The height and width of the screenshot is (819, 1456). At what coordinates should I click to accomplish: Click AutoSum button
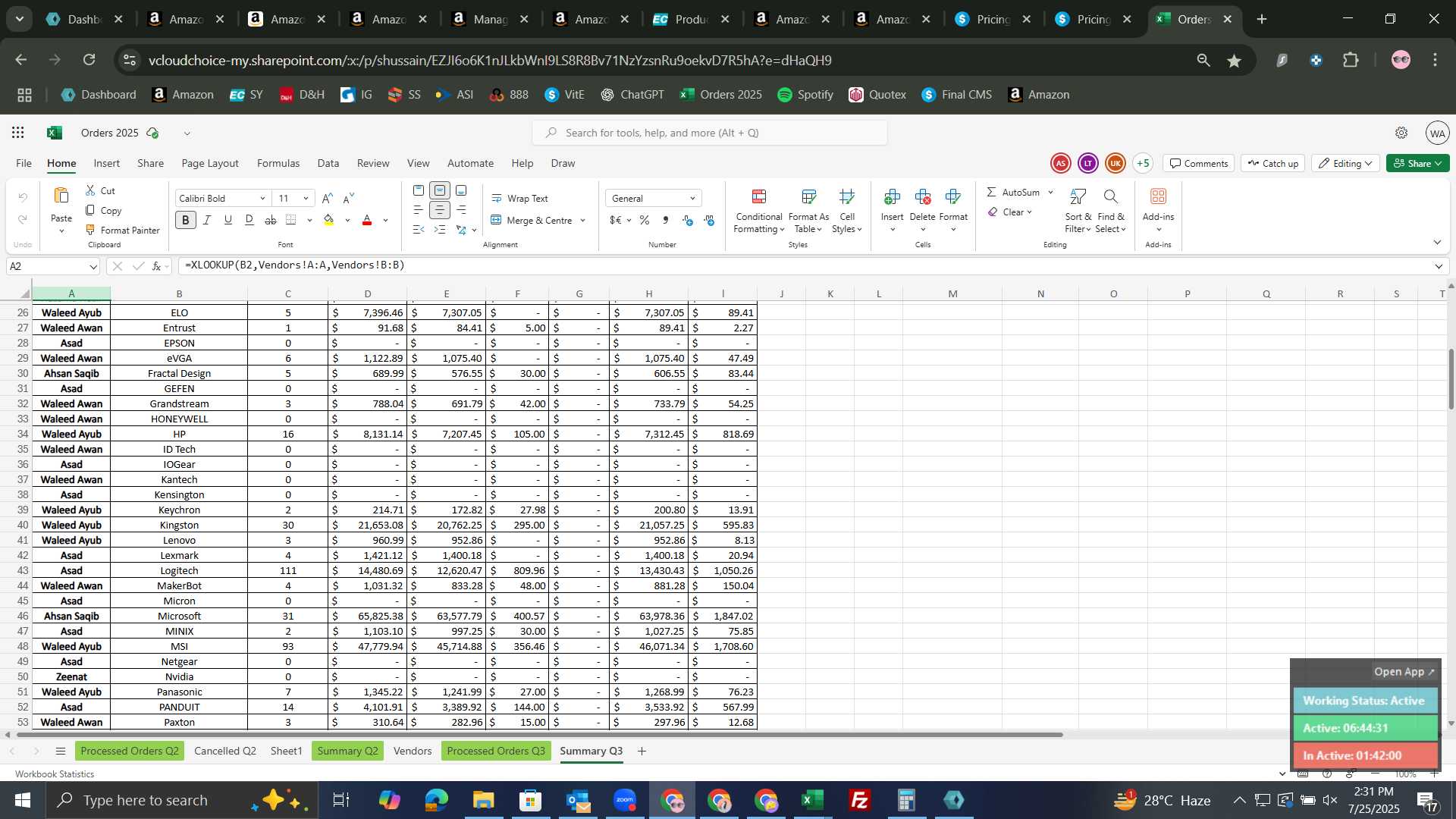[1013, 192]
